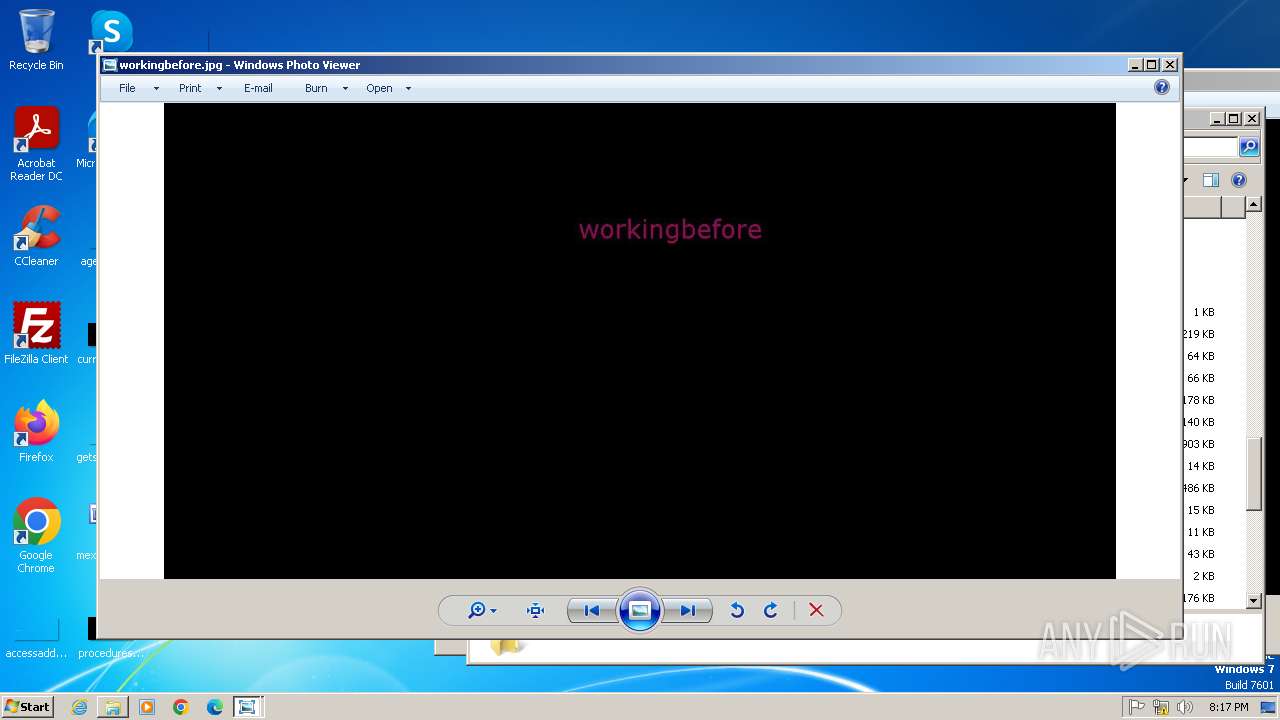Open Windows Media Player taskbar icon
Viewport: 1280px width, 720px height.
pos(147,707)
